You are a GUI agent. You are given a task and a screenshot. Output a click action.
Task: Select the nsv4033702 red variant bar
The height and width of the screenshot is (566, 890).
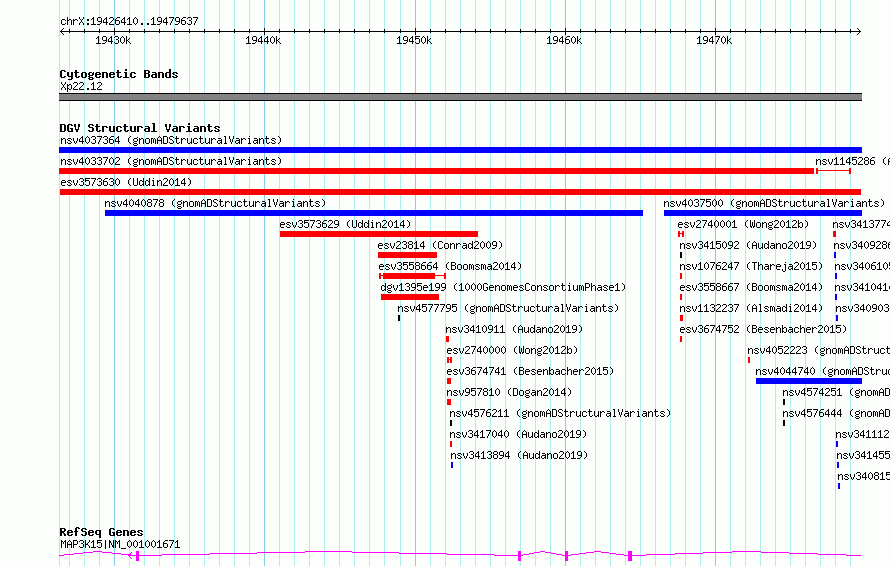tap(437, 171)
